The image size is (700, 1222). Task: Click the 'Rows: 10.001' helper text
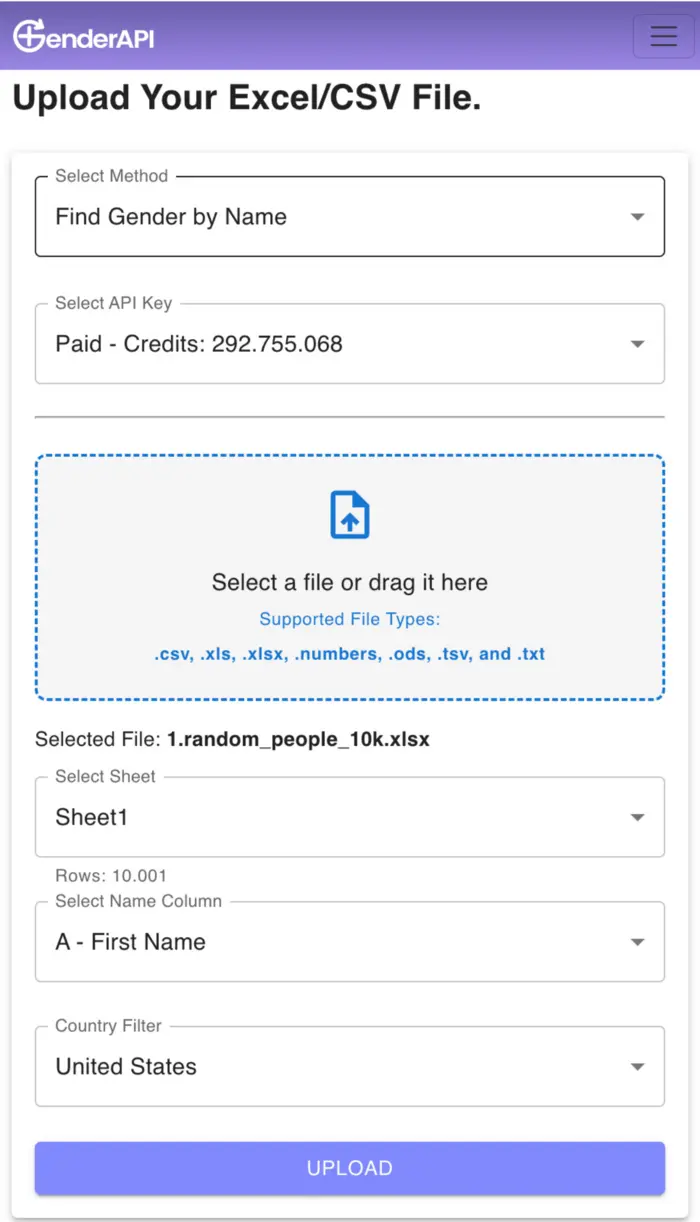pyautogui.click(x=111, y=876)
